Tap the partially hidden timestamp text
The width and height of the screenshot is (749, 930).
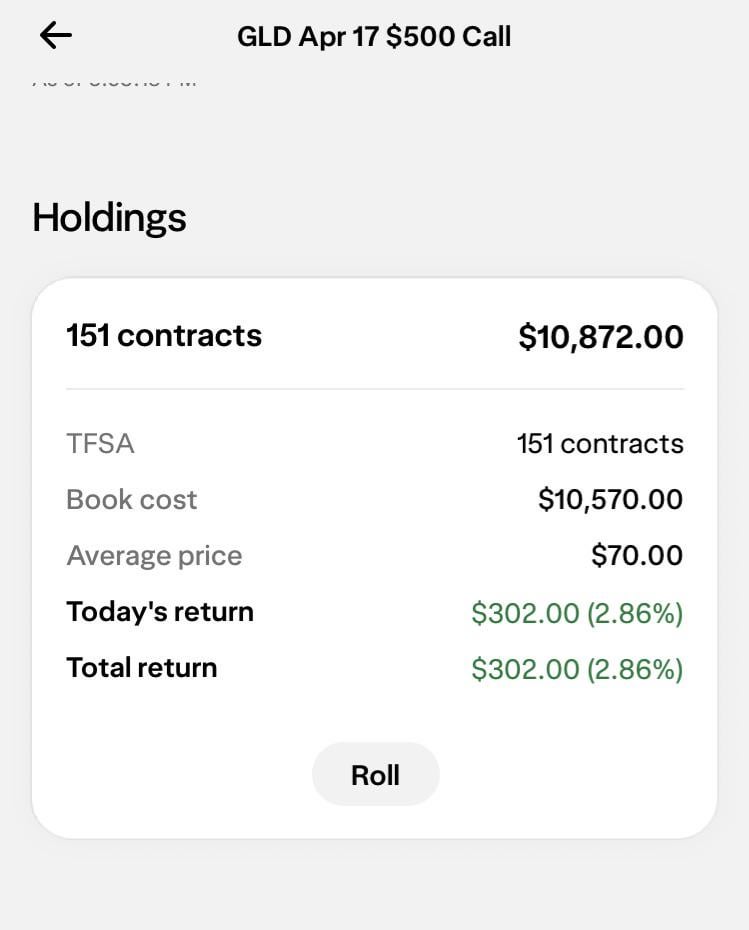click(115, 82)
